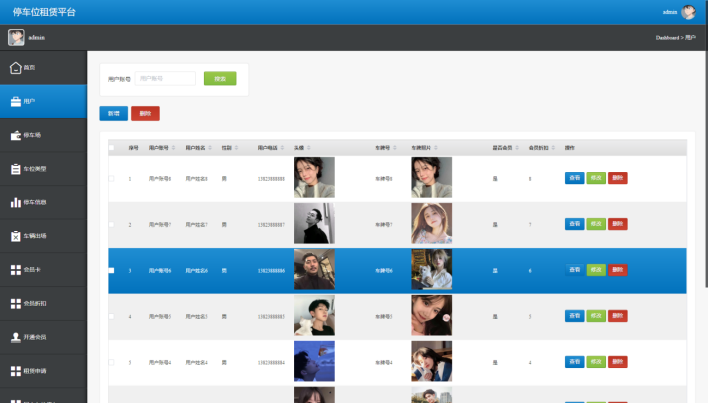Tick the checkbox for row 2
The height and width of the screenshot is (403, 709).
[111, 224]
